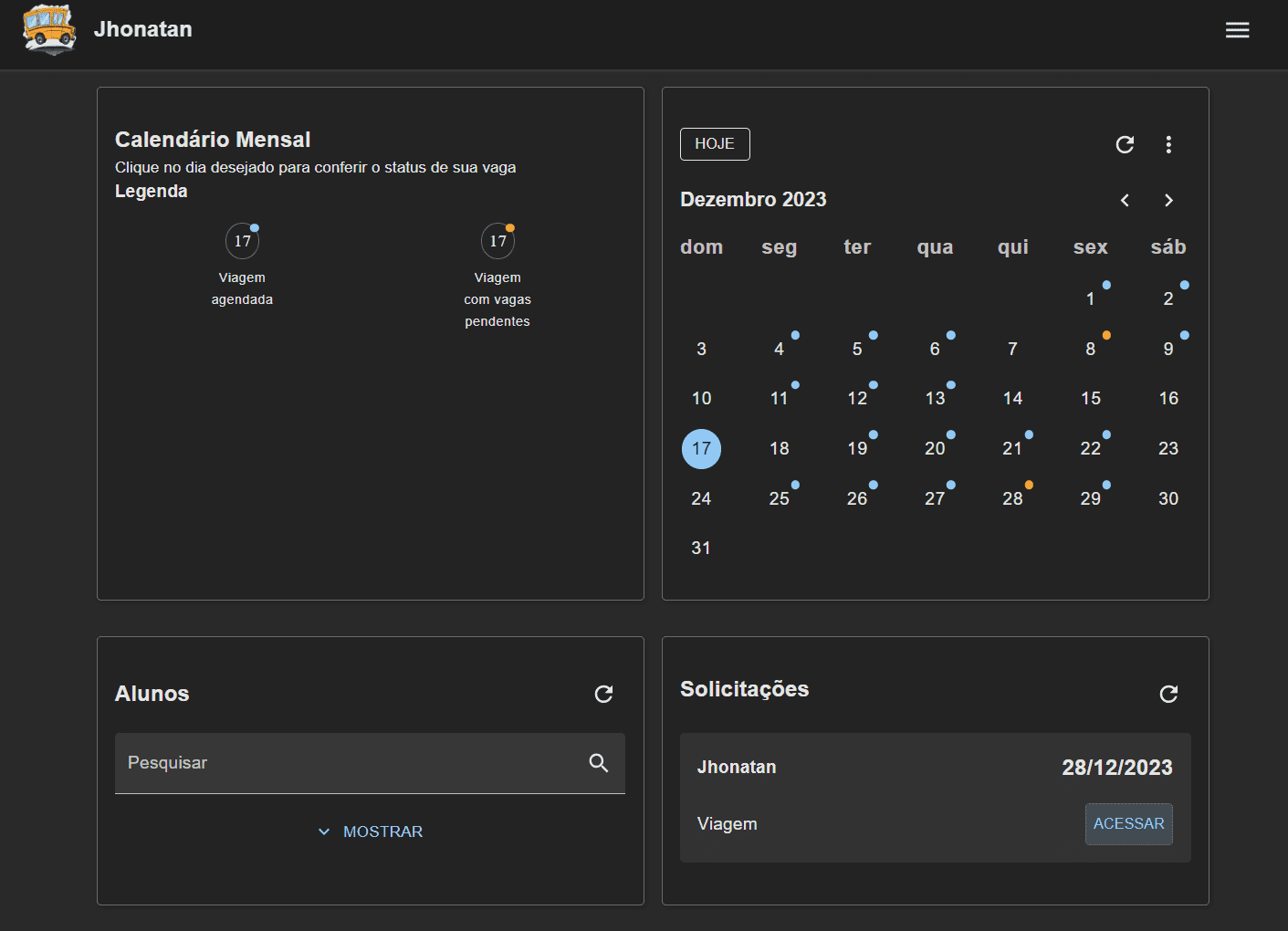The image size is (1288, 931).
Task: Select day 20 with scheduled trip
Action: 935,448
